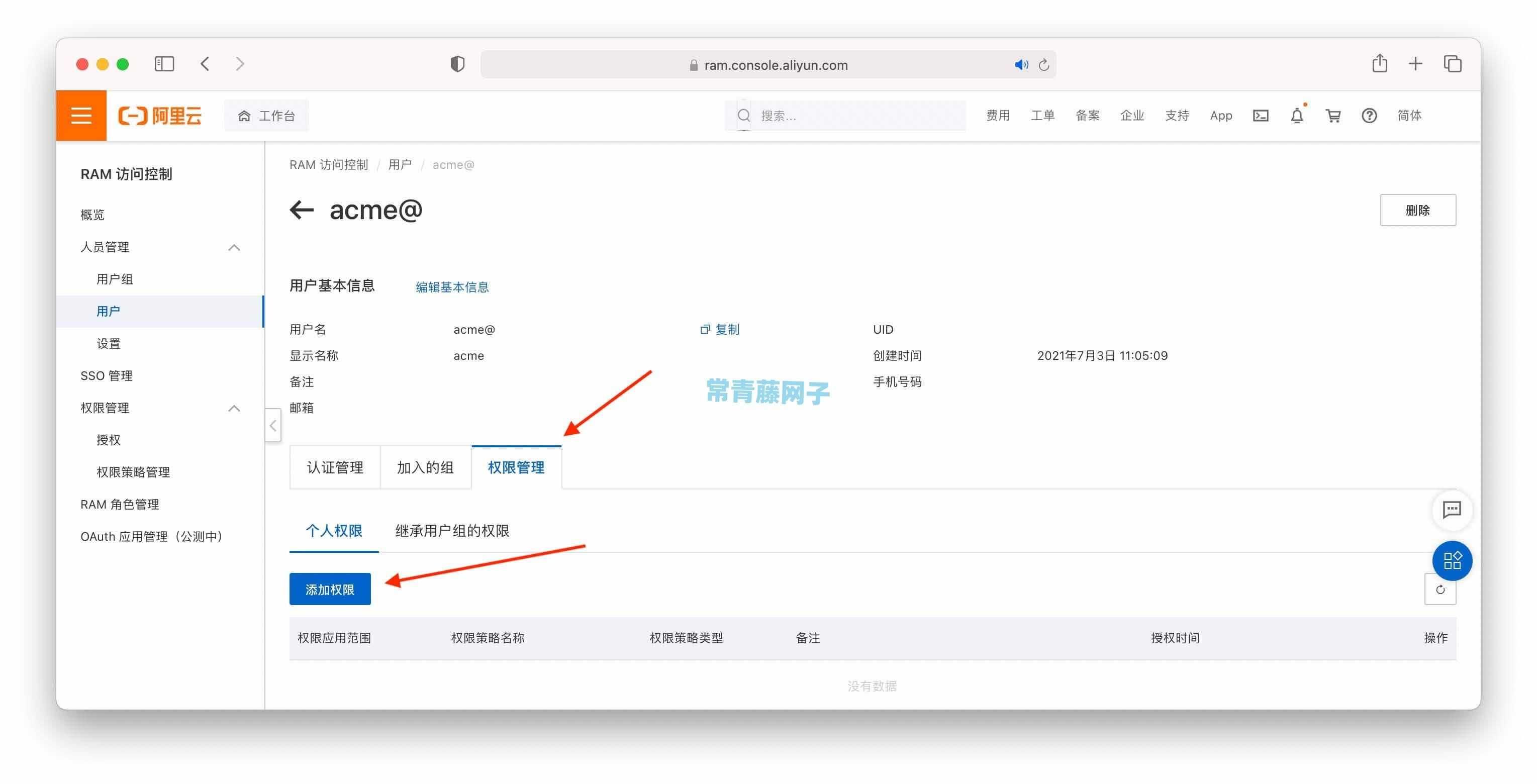This screenshot has width=1537, height=784.
Task: Click the creation time 2021年7月3日 value
Action: 1102,356
